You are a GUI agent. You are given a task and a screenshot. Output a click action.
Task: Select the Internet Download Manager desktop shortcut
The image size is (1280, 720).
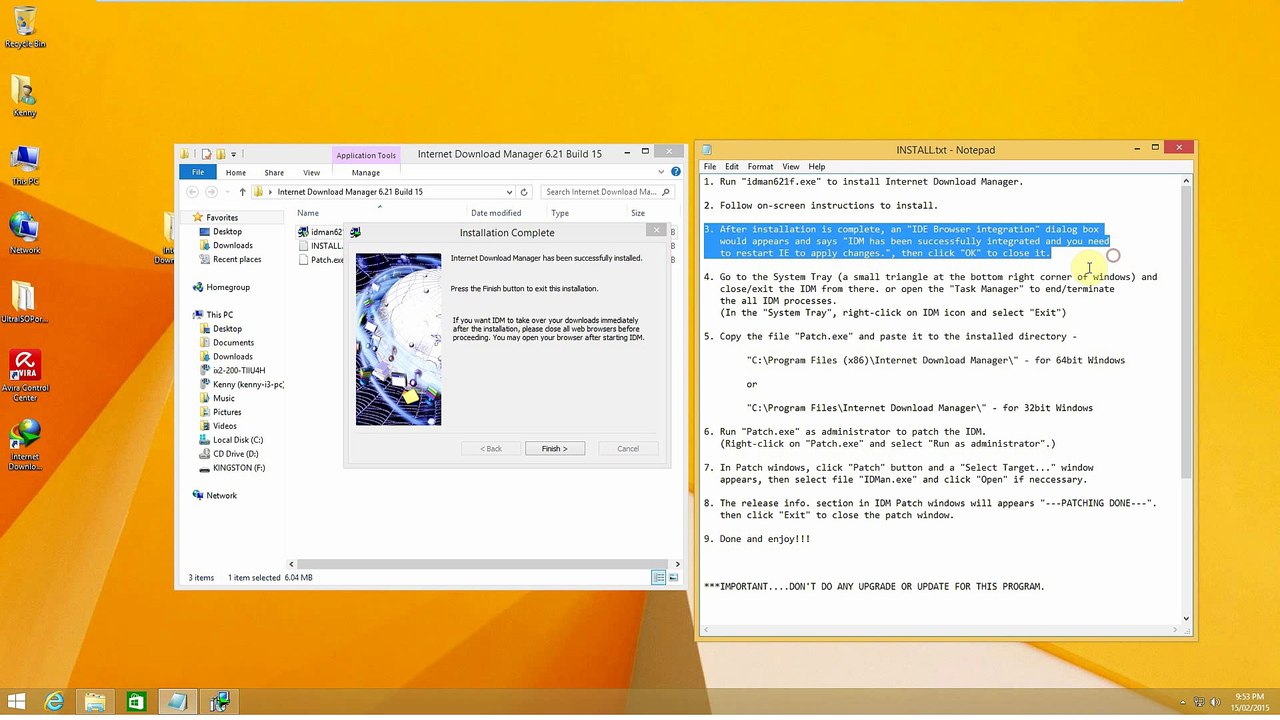click(x=25, y=445)
